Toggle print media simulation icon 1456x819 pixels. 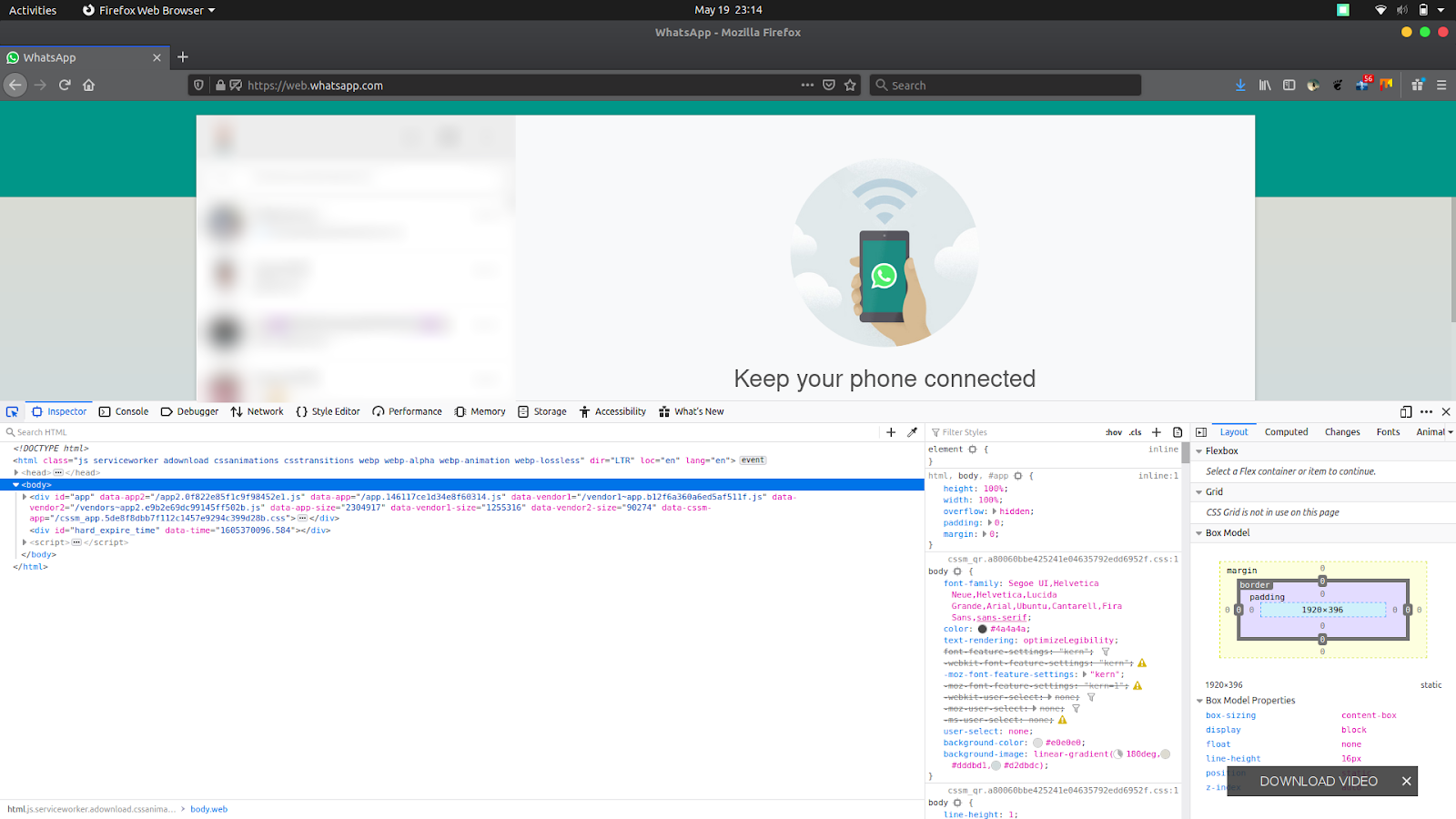click(x=1178, y=432)
